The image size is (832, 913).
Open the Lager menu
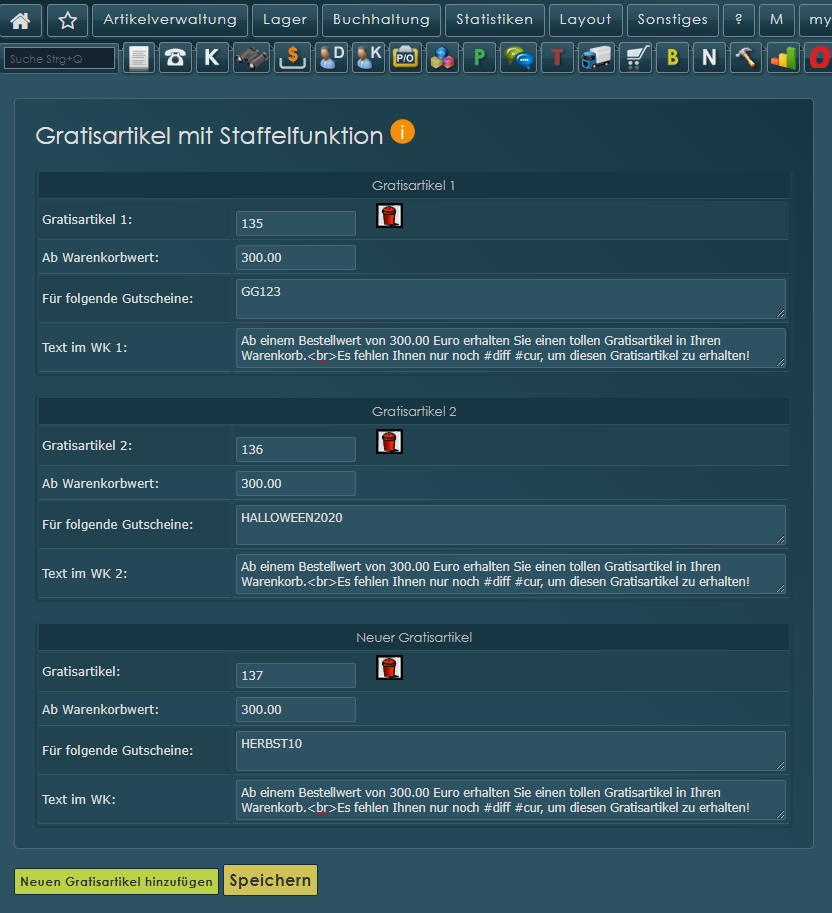[x=285, y=20]
